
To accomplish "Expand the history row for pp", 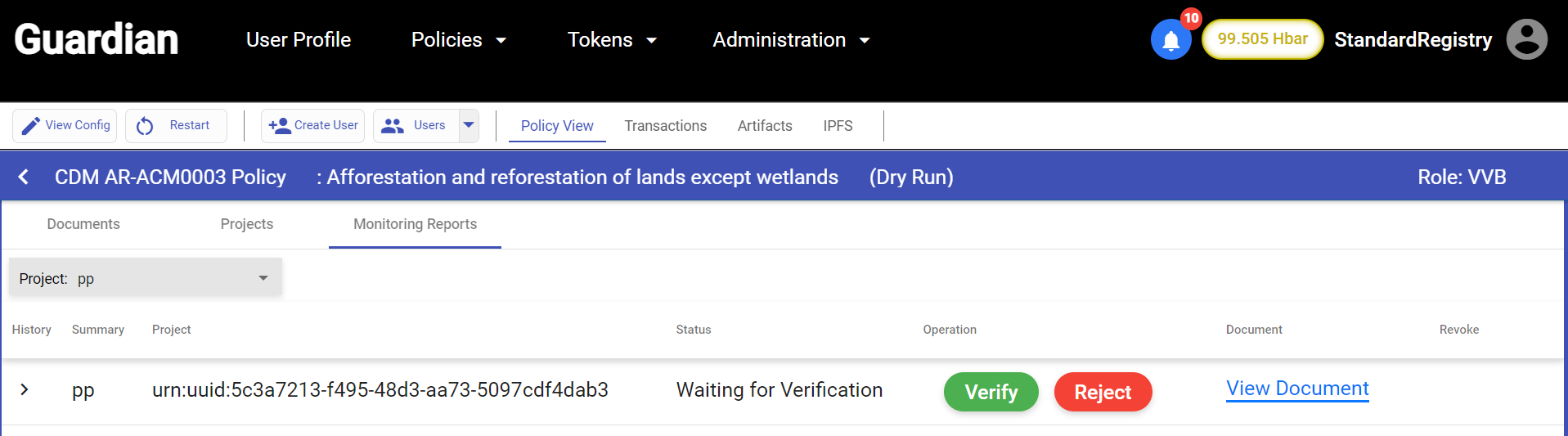I will (25, 389).
